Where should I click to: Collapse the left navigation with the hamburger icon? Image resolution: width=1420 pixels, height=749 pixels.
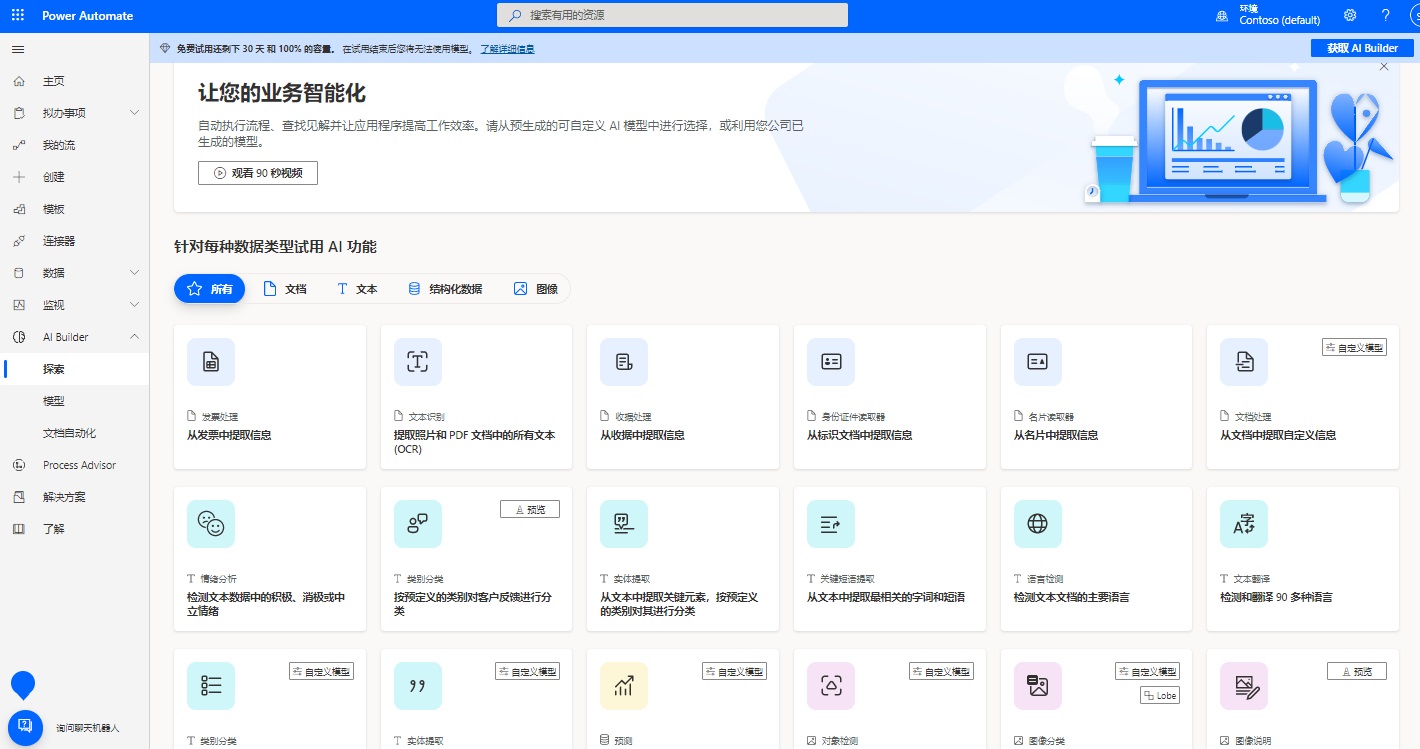click(x=18, y=49)
